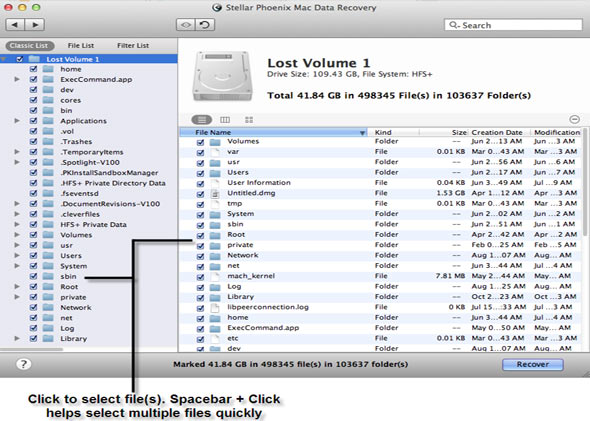Uncheck sidebar sbin checkbox
The height and width of the screenshot is (421, 590).
[33, 276]
